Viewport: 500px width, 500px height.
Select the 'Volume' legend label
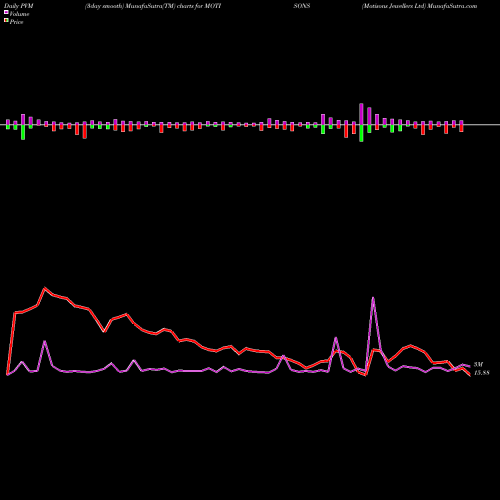pos(19,14)
